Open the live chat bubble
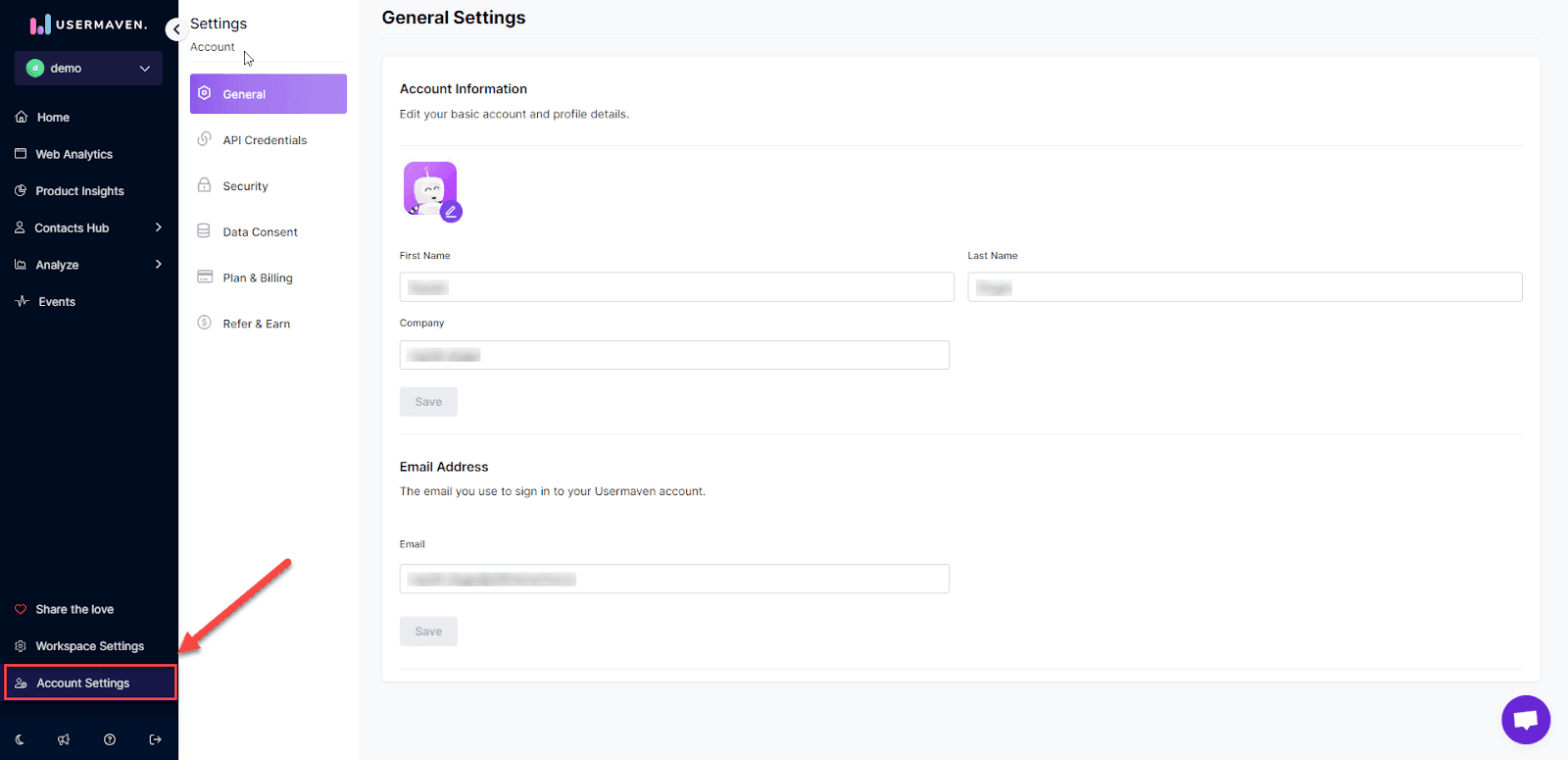This screenshot has height=760, width=1568. click(x=1525, y=720)
